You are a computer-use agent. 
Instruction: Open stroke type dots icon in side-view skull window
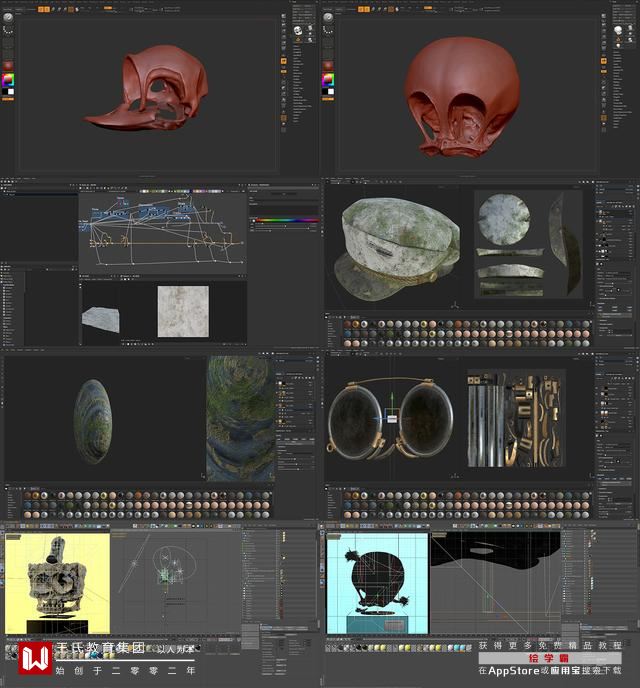8,30
